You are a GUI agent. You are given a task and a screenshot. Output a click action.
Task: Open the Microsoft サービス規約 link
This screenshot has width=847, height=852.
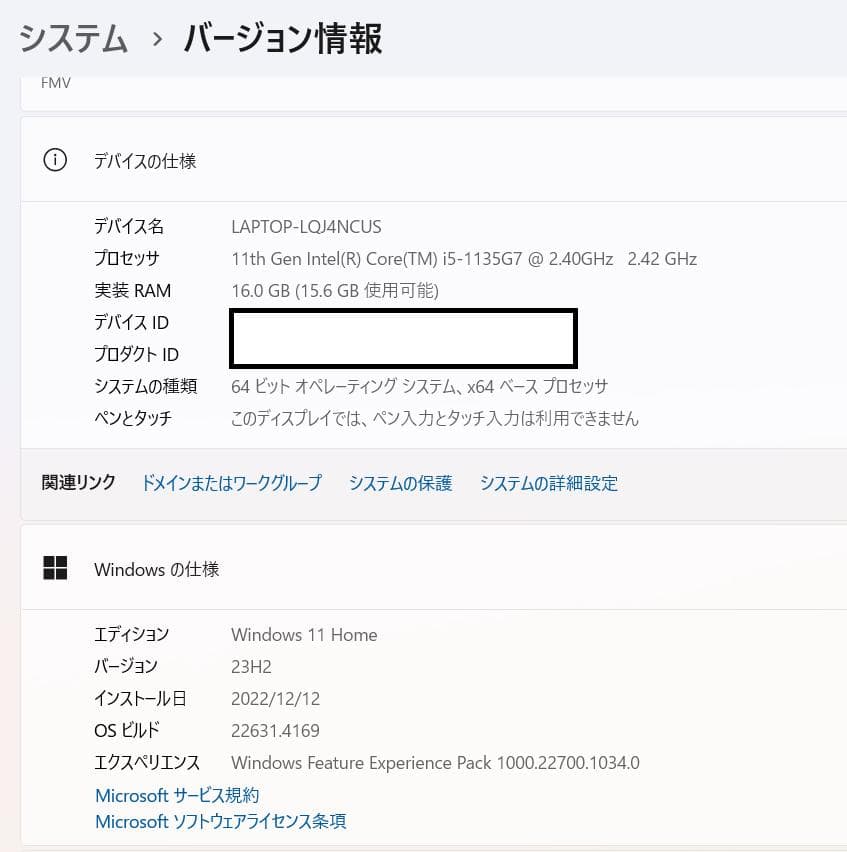click(174, 795)
